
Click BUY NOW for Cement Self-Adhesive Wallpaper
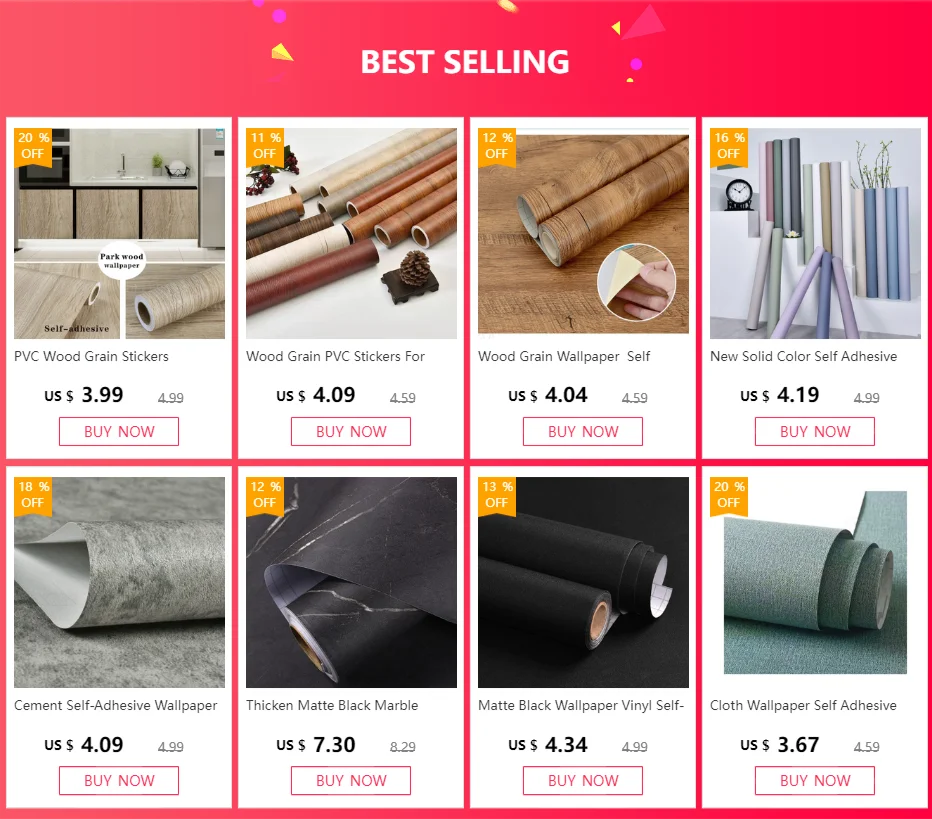point(119,780)
